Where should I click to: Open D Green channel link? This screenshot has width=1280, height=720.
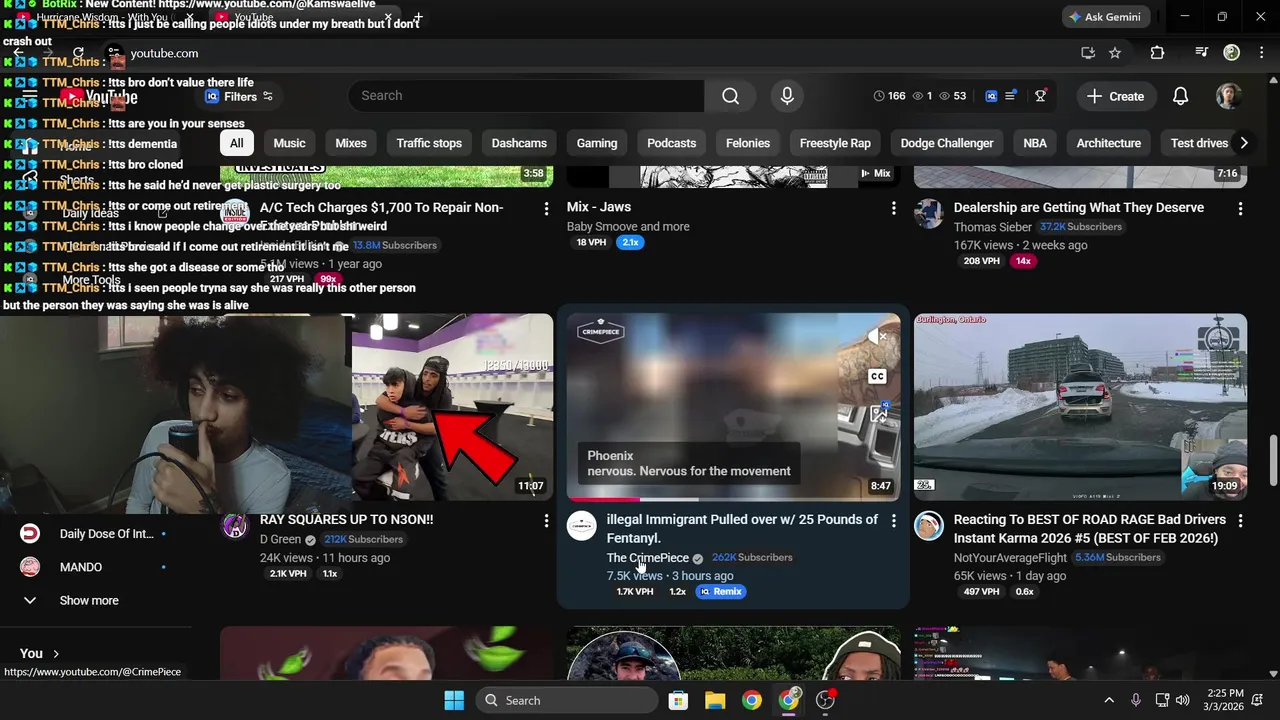(280, 539)
